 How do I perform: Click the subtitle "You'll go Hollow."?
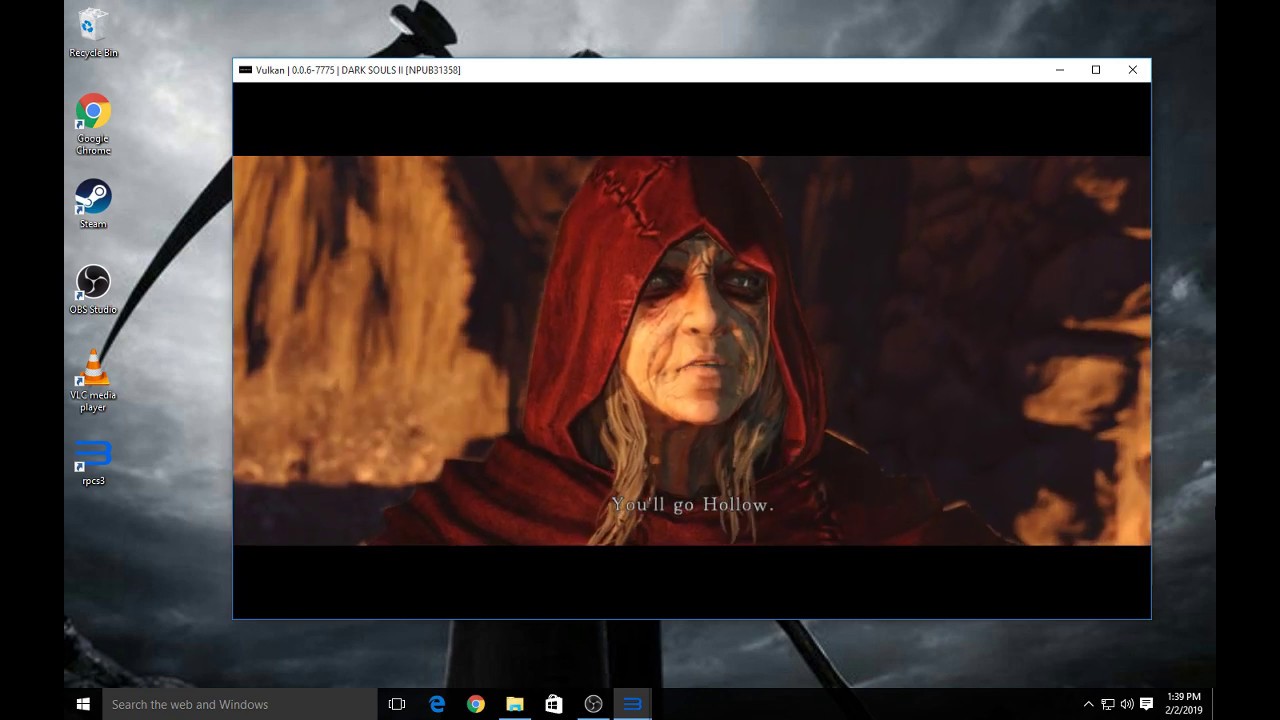click(692, 505)
